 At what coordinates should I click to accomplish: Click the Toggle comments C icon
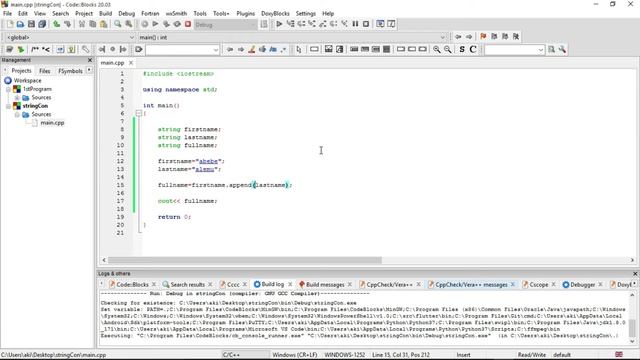pyautogui.click(x=473, y=49)
